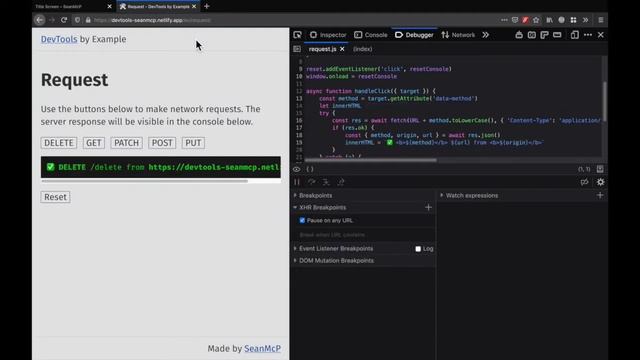Click the pause execution button
This screenshot has height=360, width=640.
(x=297, y=182)
